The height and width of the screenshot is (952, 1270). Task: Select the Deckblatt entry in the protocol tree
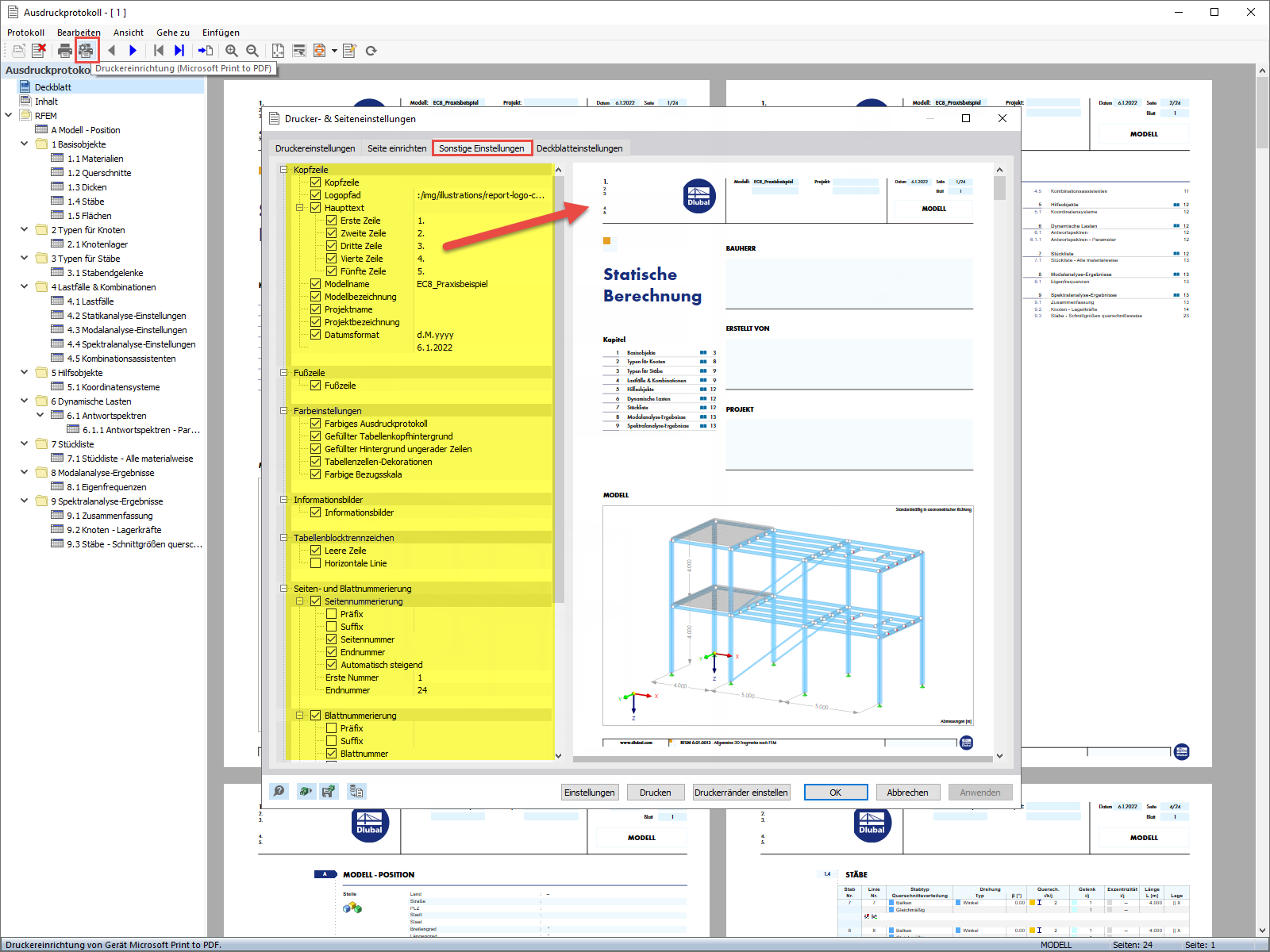[x=52, y=86]
